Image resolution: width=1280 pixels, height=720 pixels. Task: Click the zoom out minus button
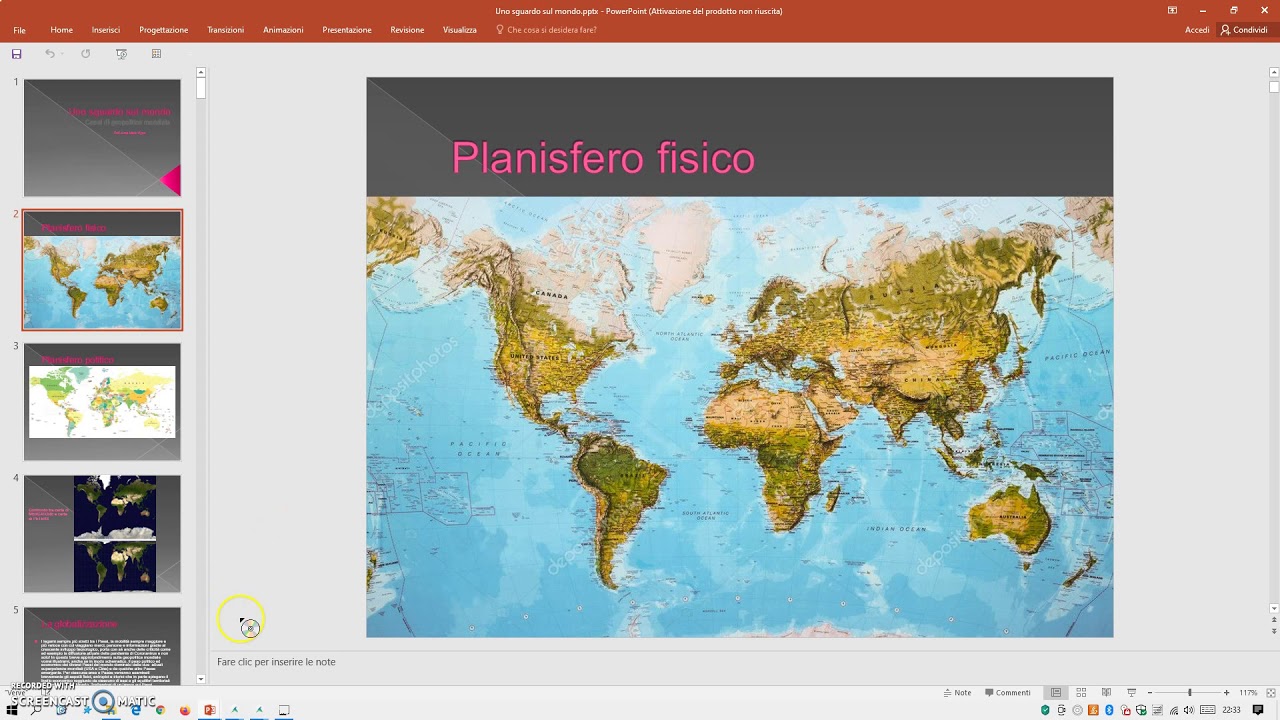click(1150, 692)
